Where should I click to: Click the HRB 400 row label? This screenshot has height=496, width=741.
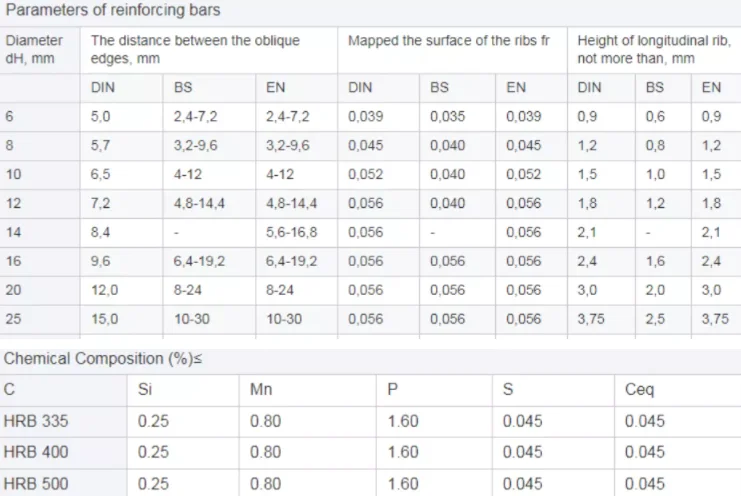(35, 451)
